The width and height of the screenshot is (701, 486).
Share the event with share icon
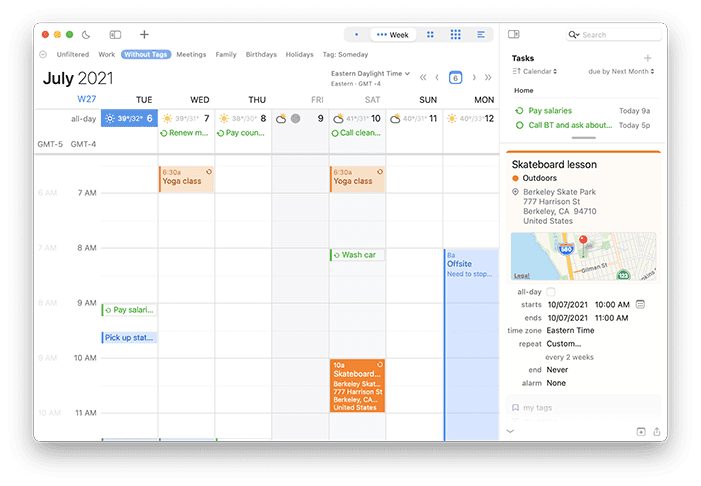click(656, 431)
